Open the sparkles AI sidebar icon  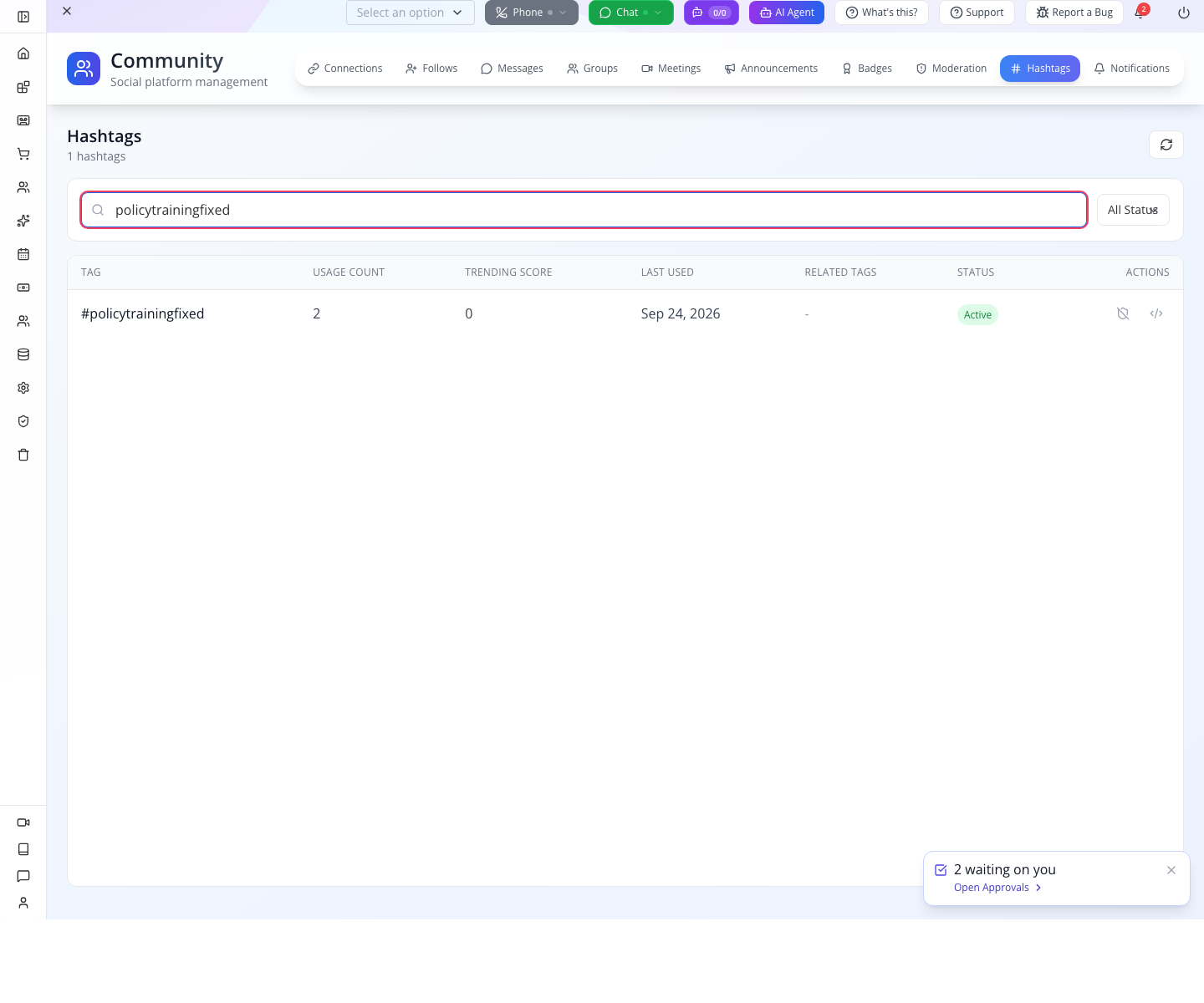pyautogui.click(x=23, y=221)
